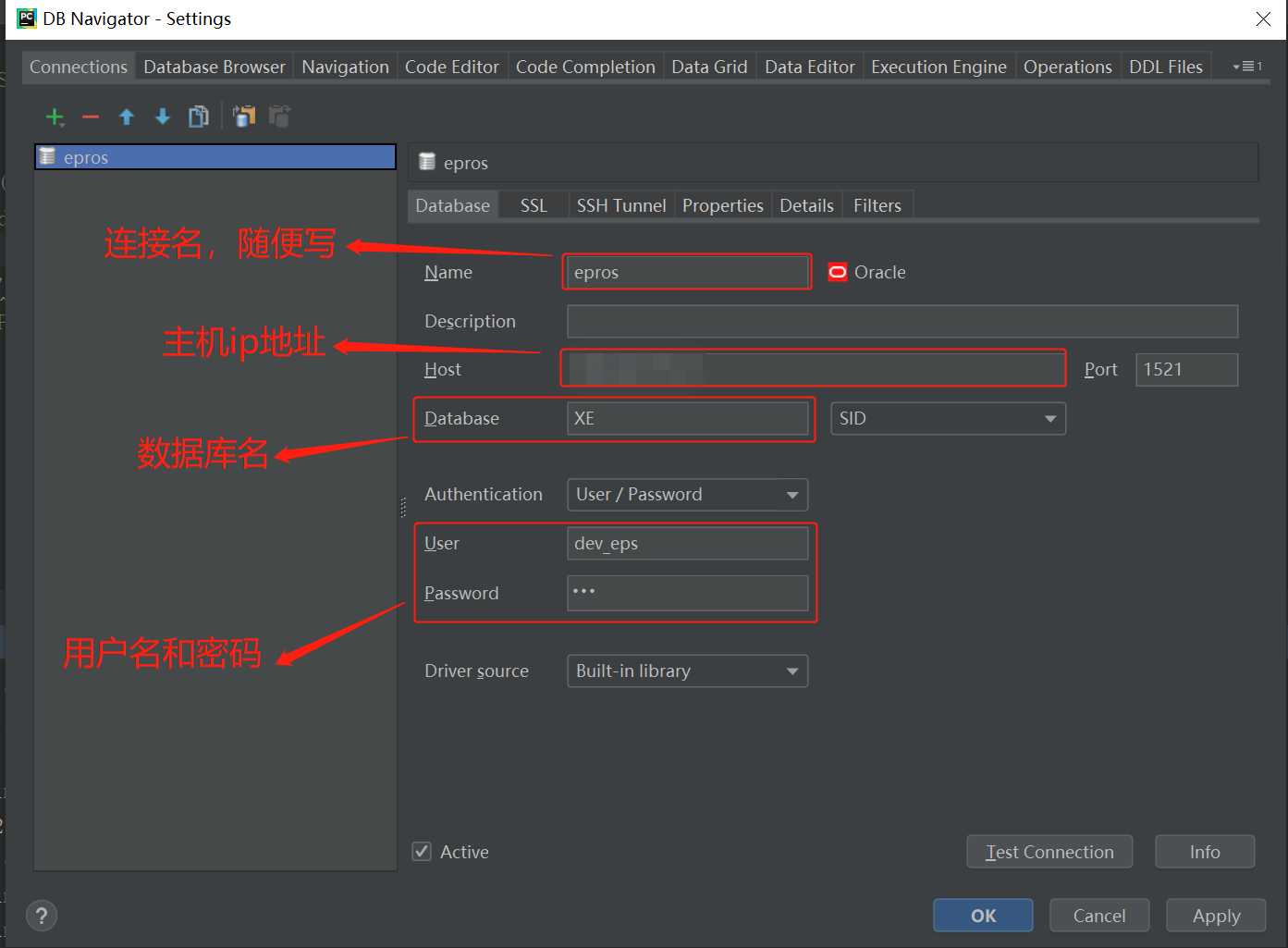Switch to the SSL sub-tab
This screenshot has width=1288, height=948.
tap(534, 205)
